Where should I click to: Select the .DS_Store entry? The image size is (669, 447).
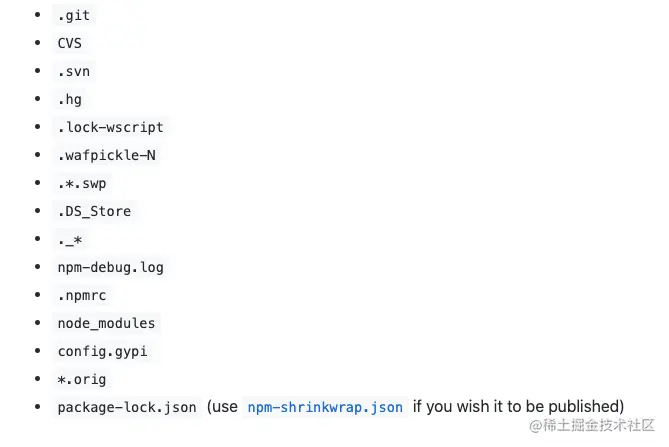pyautogui.click(x=94, y=212)
